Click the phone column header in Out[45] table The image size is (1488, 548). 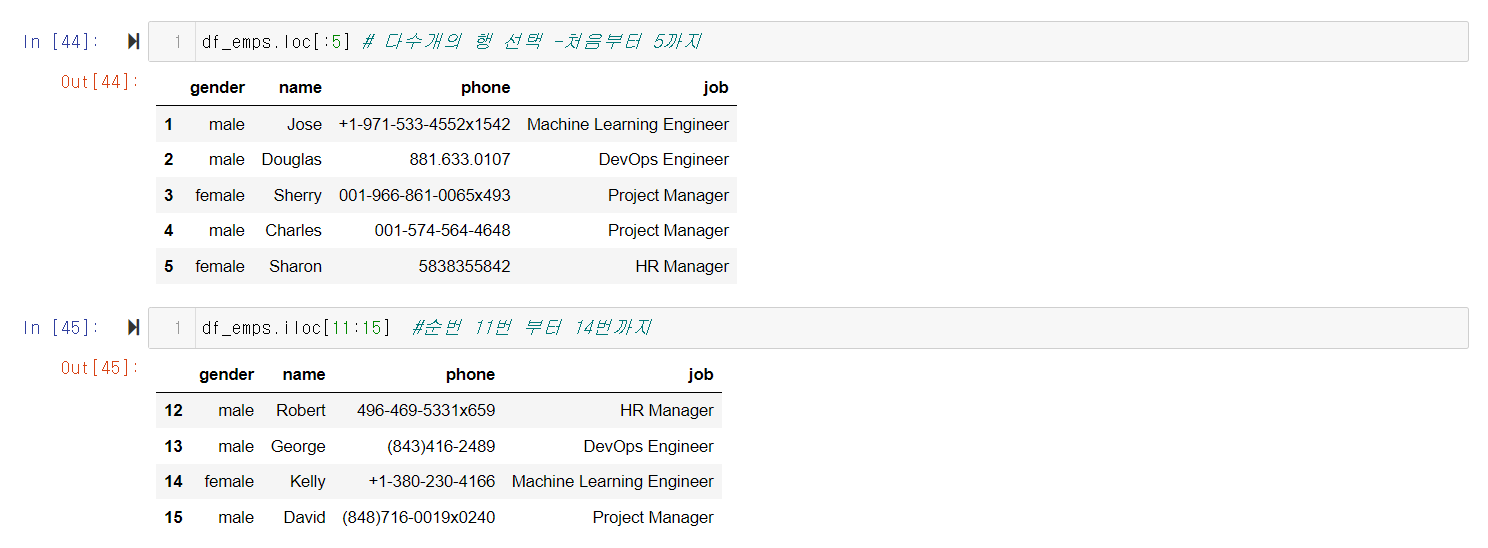click(471, 374)
